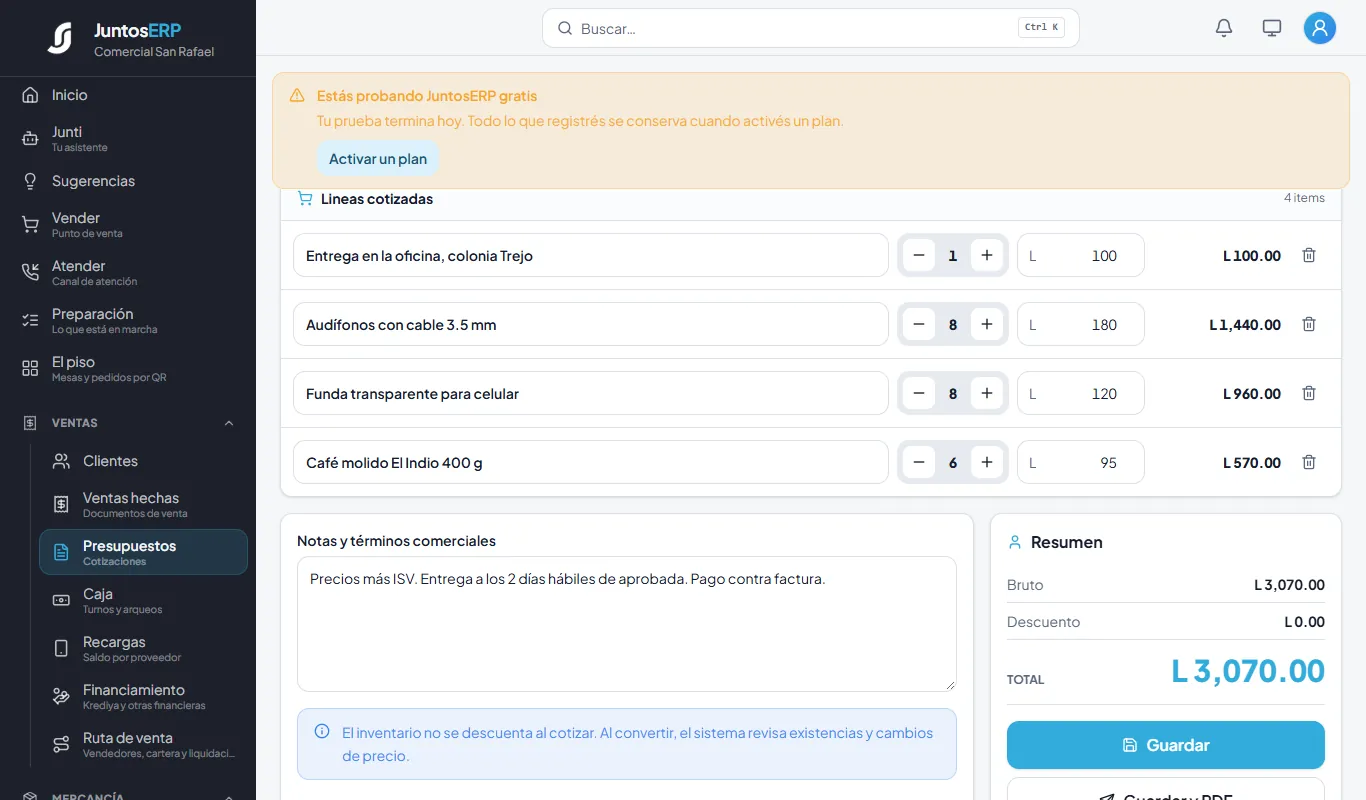Edit the price field showing 120

1081,393
